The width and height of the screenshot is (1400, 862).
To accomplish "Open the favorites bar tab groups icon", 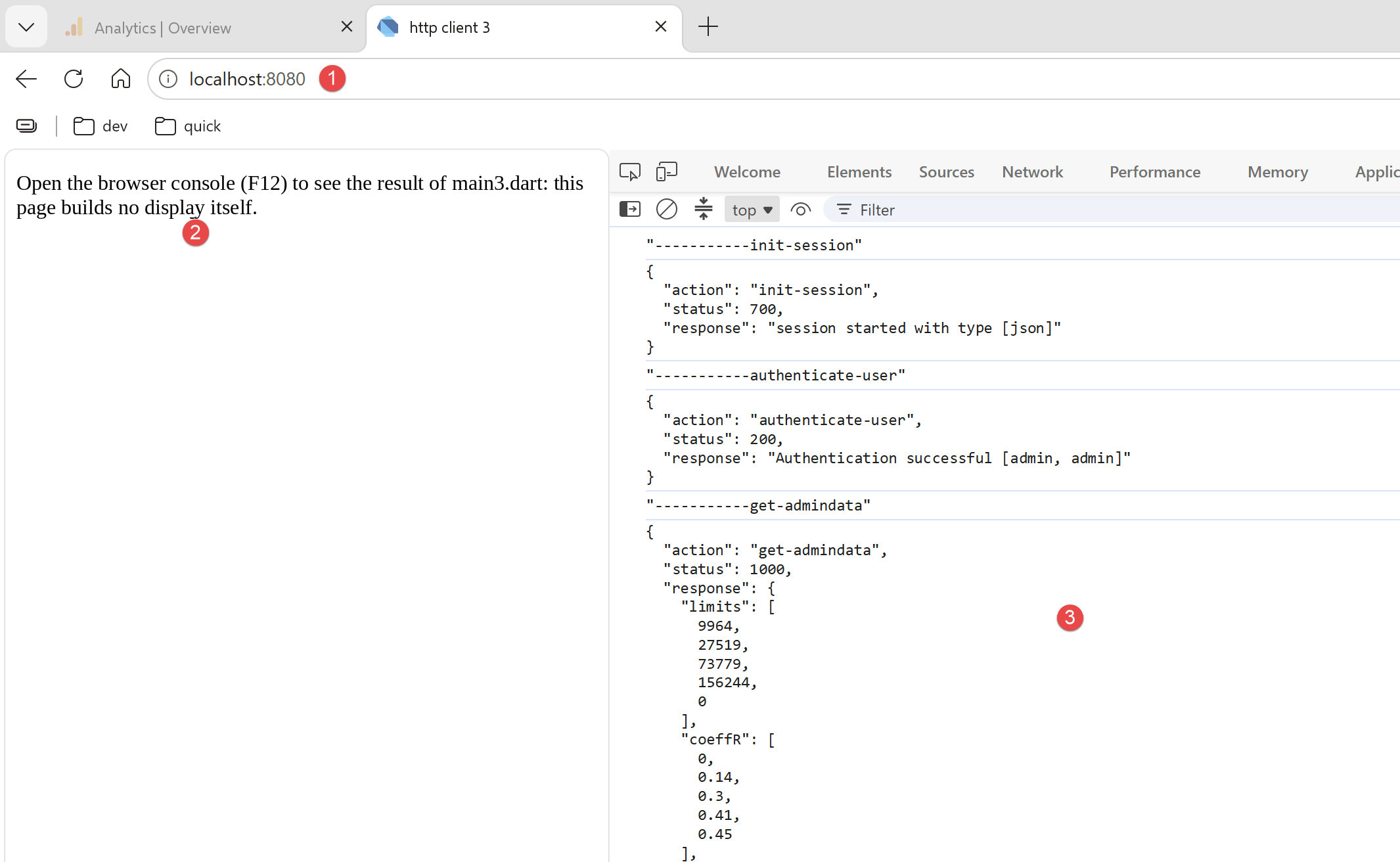I will tap(26, 125).
